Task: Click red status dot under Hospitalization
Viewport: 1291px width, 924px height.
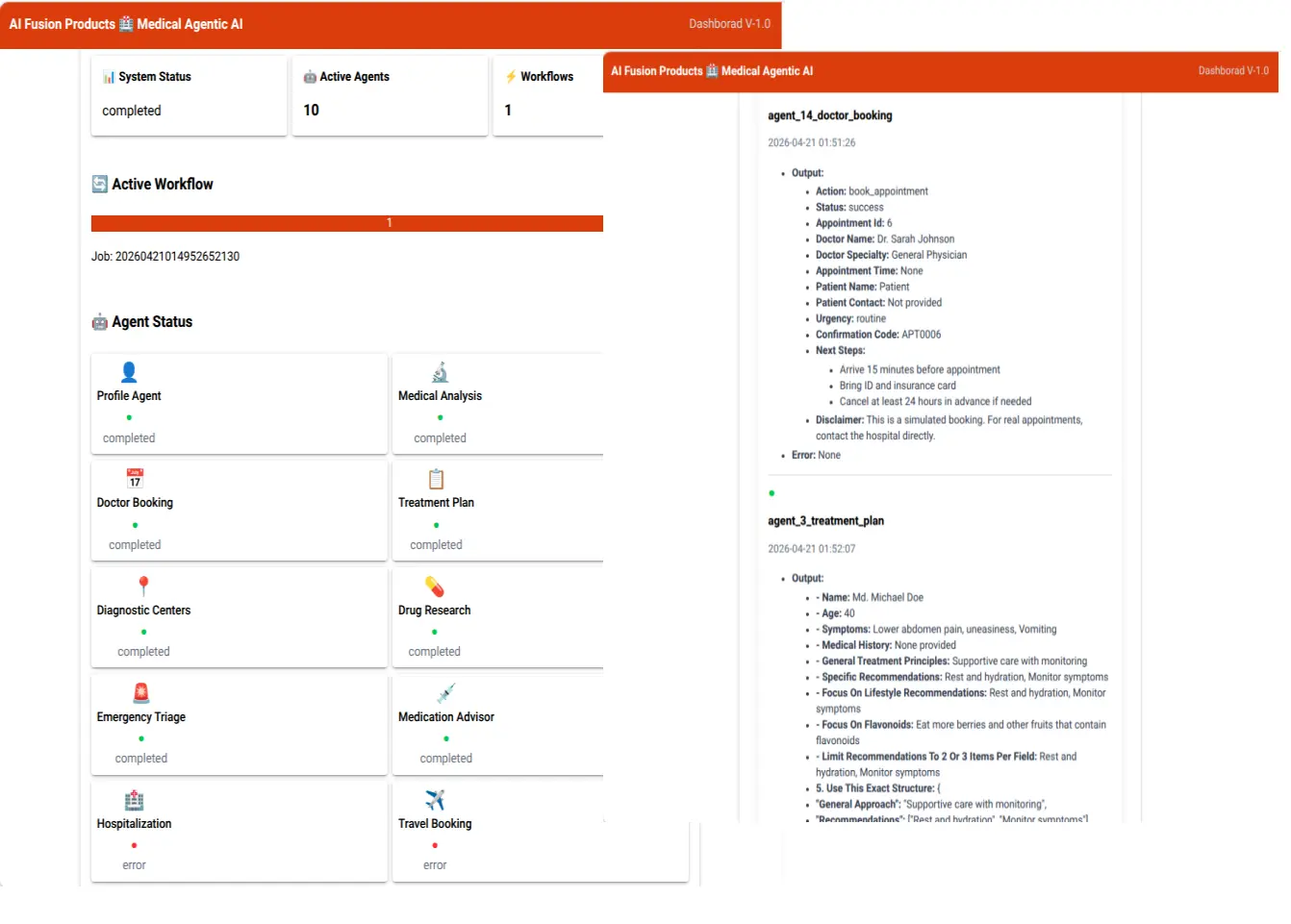Action: point(134,846)
